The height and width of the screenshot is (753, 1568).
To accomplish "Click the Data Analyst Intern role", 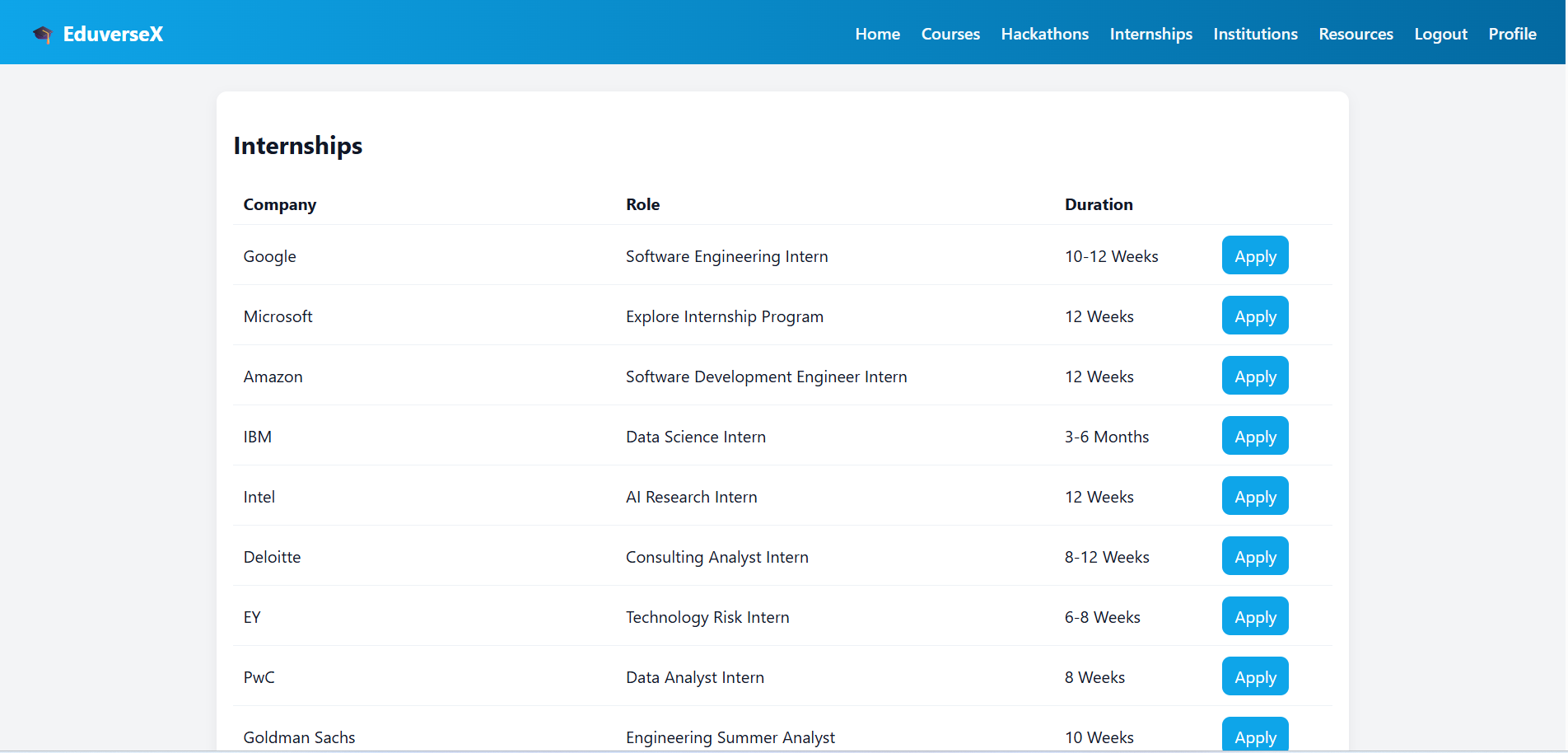I will tap(695, 677).
